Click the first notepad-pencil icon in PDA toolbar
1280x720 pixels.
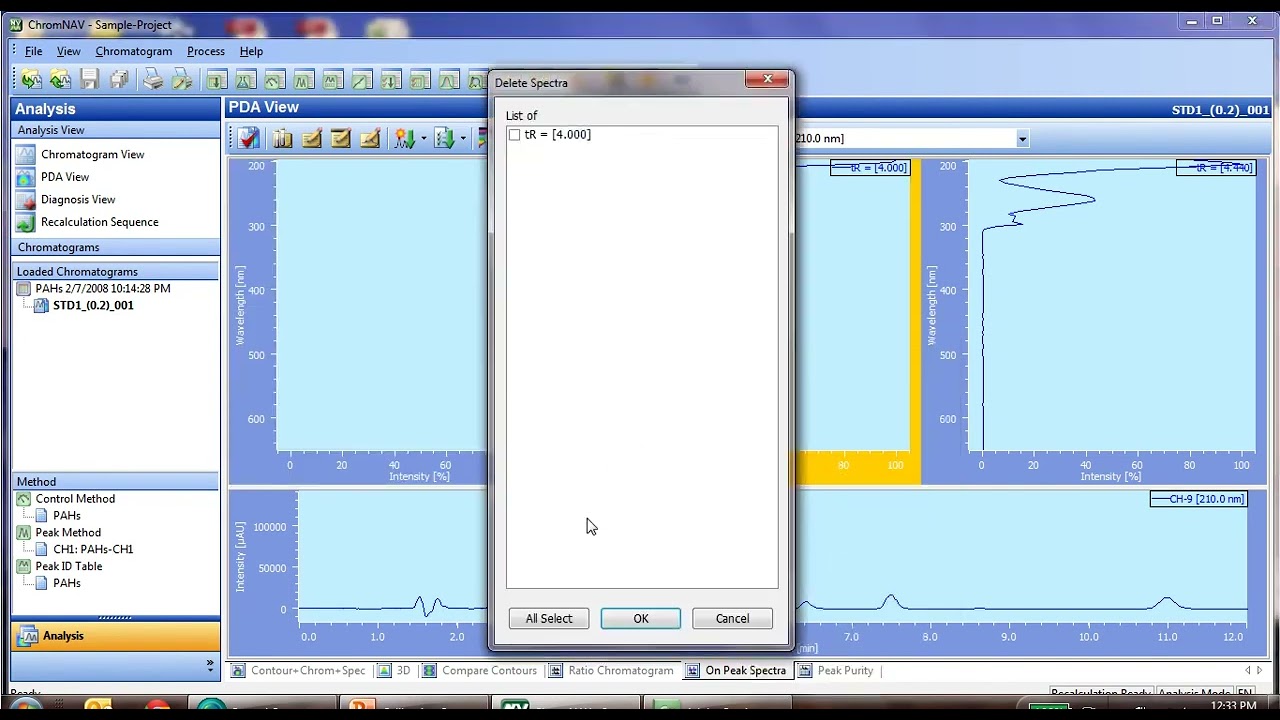311,138
